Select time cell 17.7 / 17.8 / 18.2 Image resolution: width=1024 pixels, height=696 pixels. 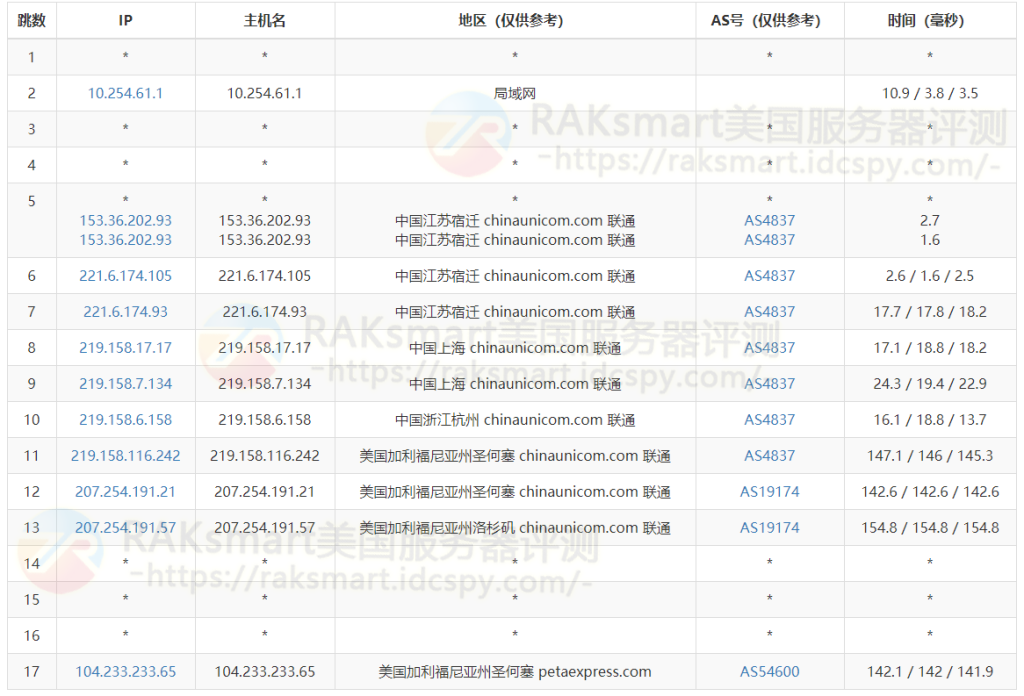click(930, 312)
